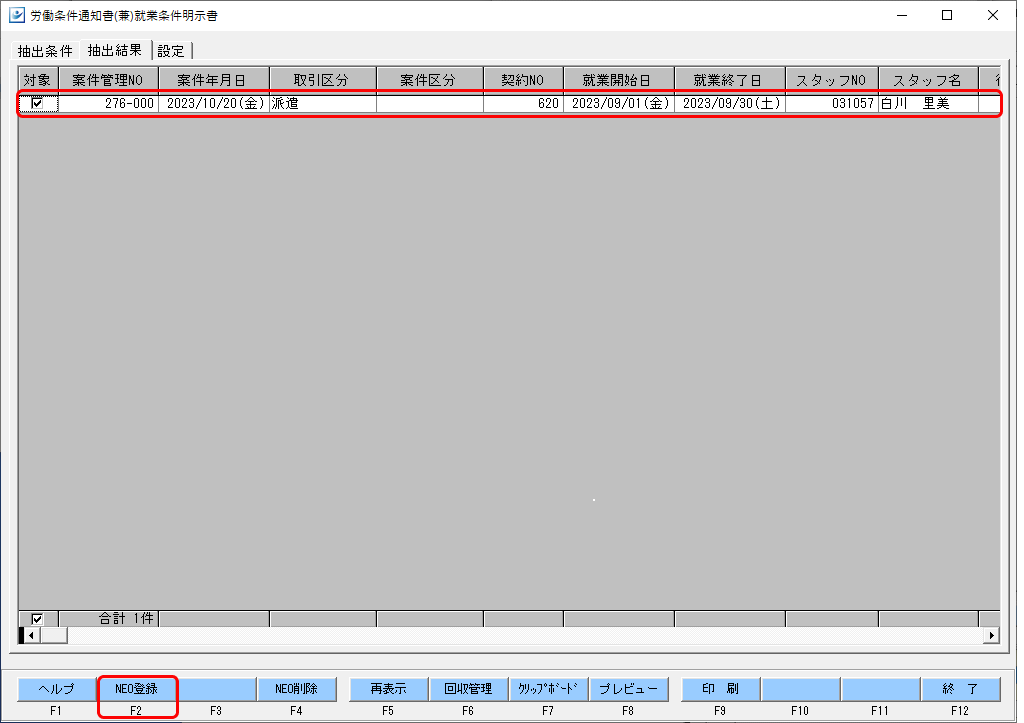Click the 就業終了日 column header

coord(729,80)
